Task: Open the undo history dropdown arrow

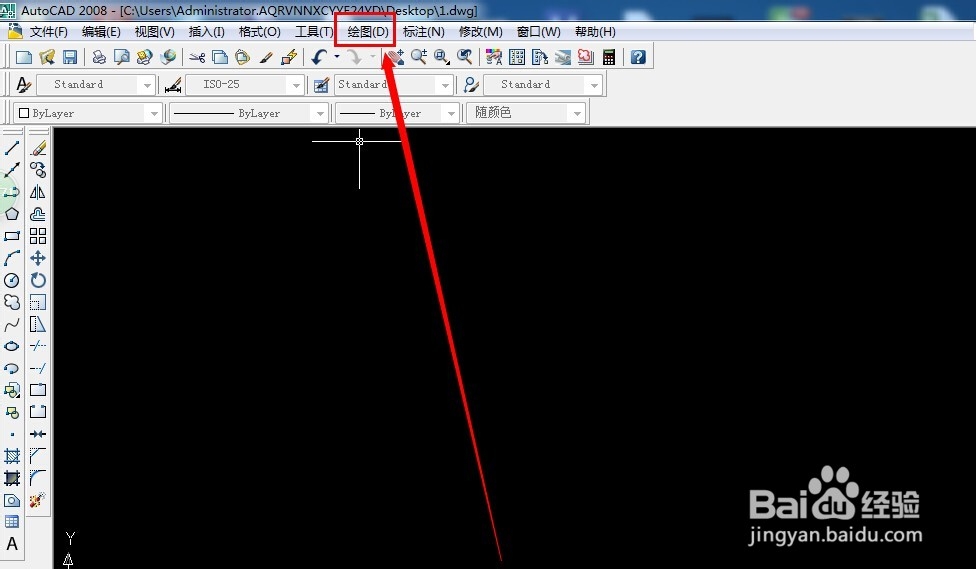Action: 337,57
